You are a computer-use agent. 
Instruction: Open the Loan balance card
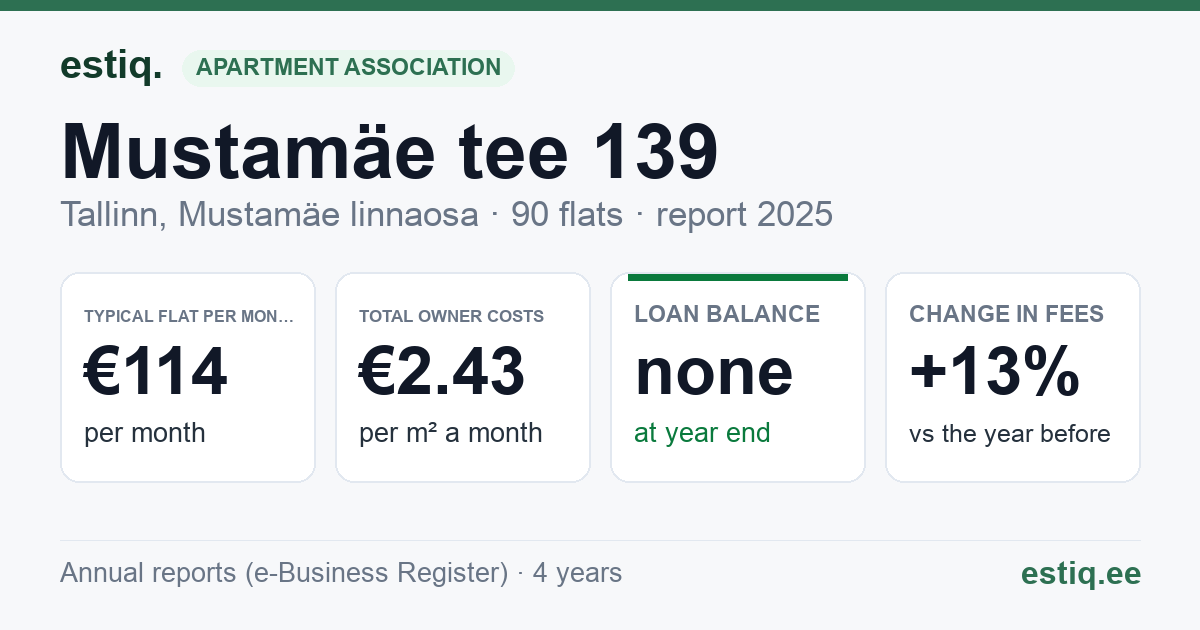click(738, 377)
